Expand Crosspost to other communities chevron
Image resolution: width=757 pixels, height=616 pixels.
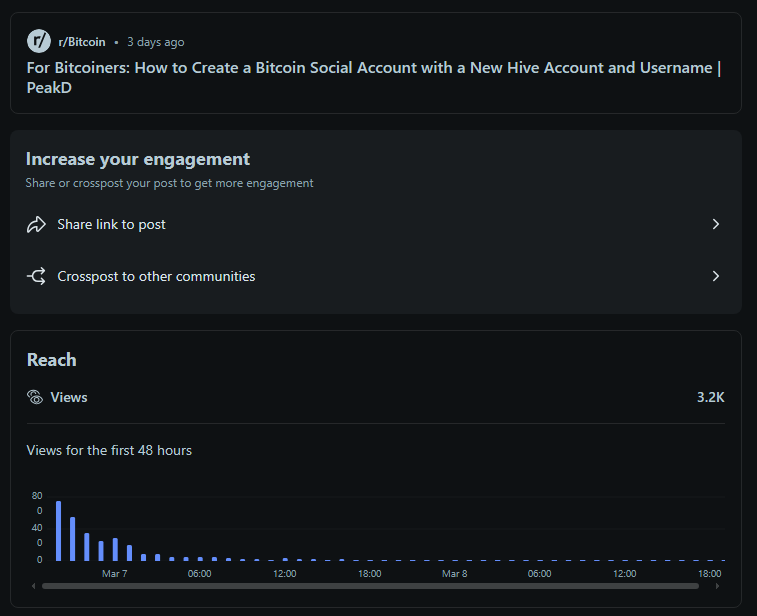(x=716, y=276)
